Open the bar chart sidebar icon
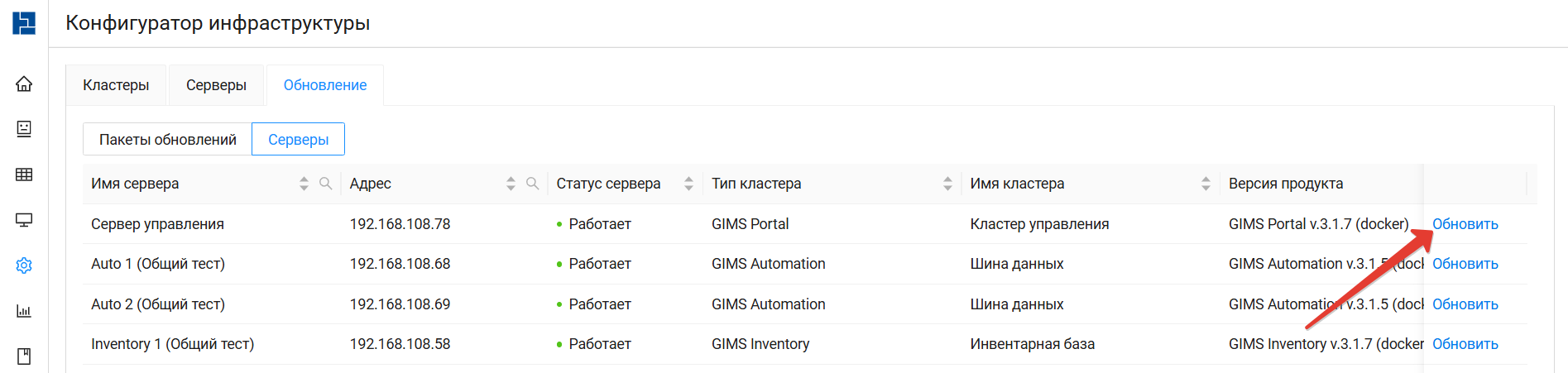This screenshot has width=1568, height=373. pos(24,311)
